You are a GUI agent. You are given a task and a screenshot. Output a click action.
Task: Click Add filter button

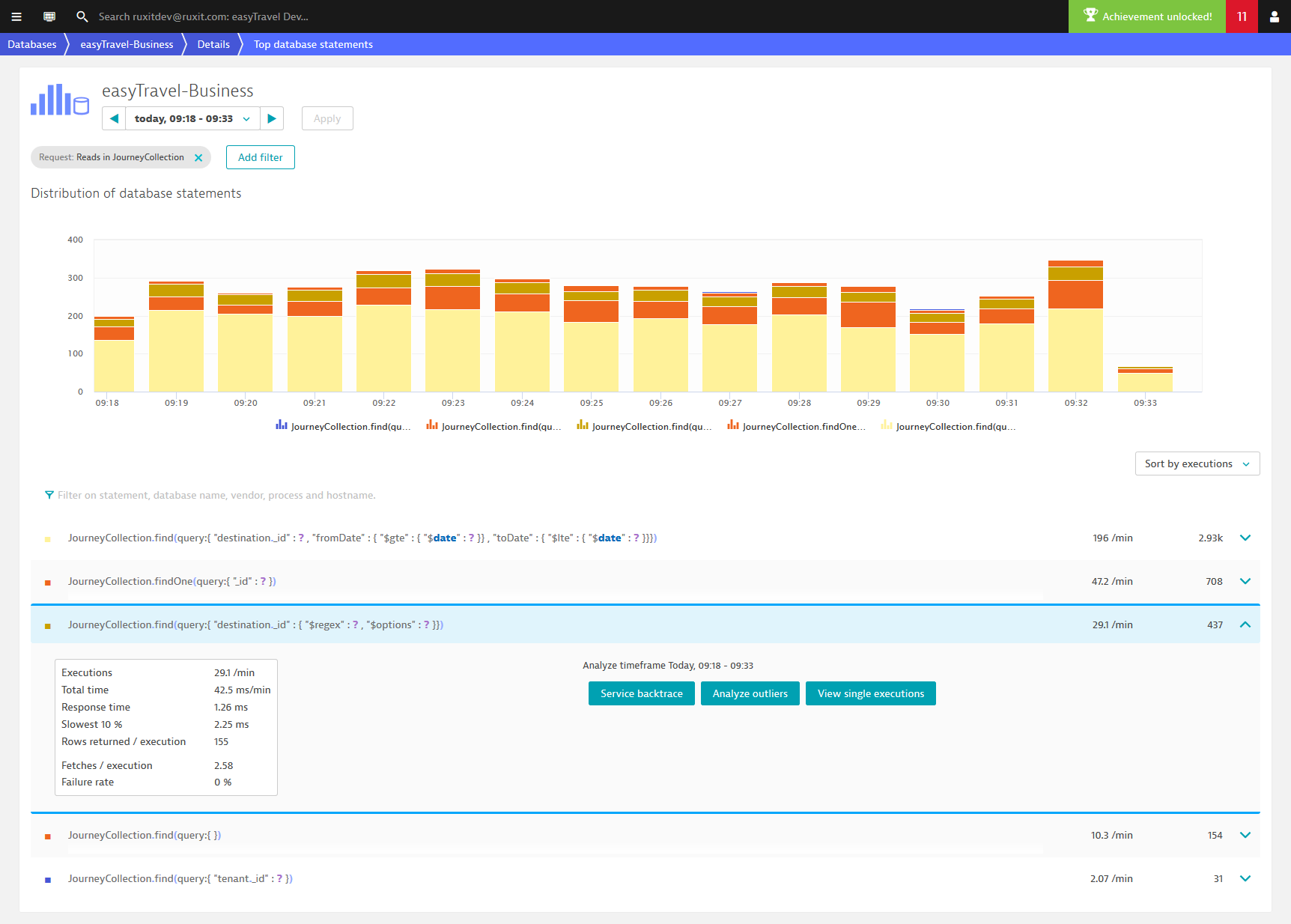(261, 157)
